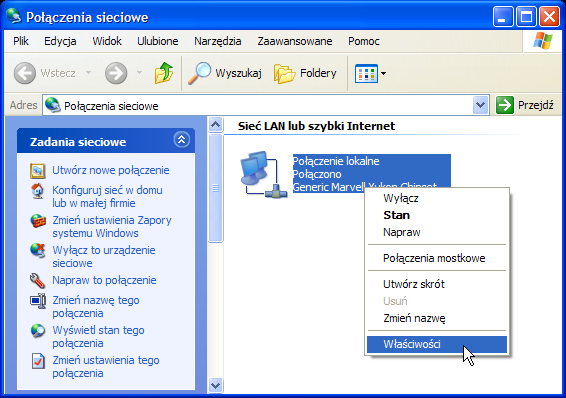Click the forward arrow navigation icon
566x398 pixels.
point(116,73)
